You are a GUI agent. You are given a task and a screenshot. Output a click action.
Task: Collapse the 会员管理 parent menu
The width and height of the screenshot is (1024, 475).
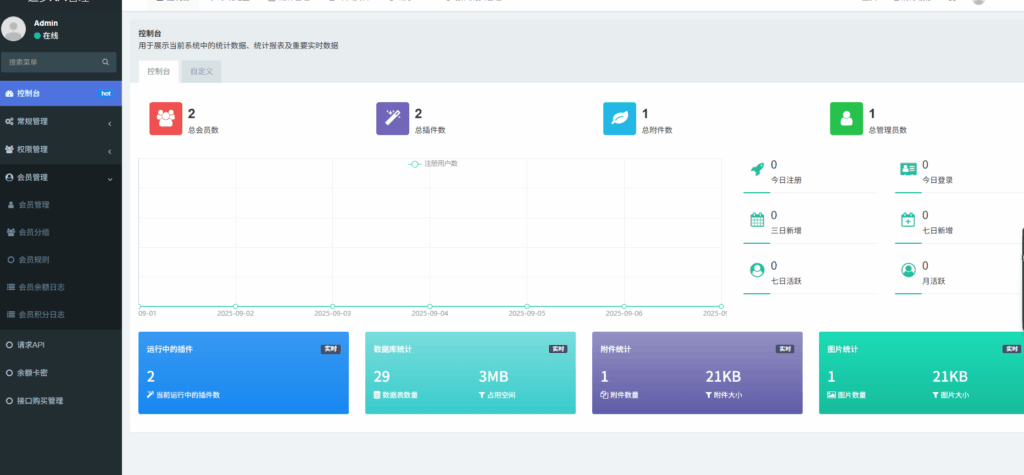[60, 177]
